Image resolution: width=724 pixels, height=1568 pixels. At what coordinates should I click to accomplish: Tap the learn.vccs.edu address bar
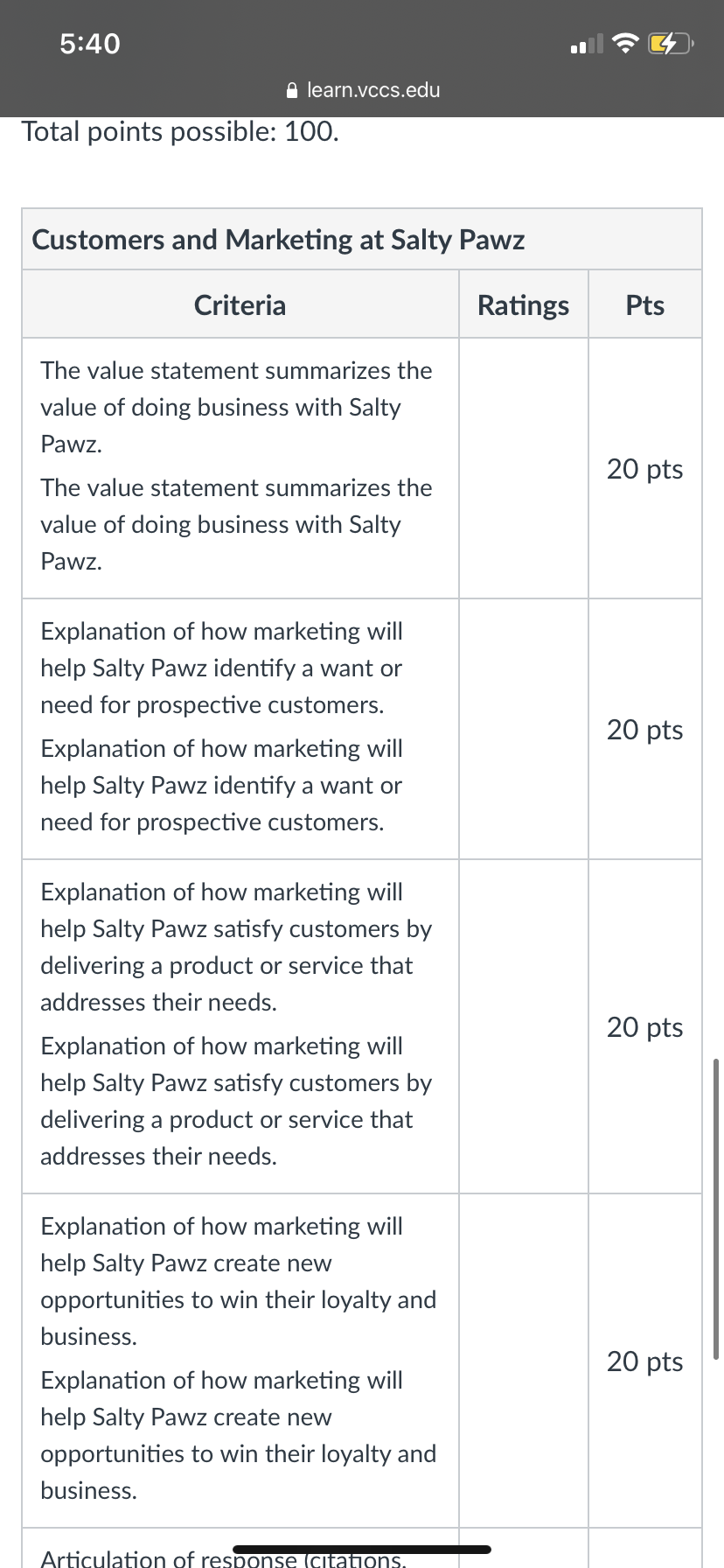click(363, 90)
